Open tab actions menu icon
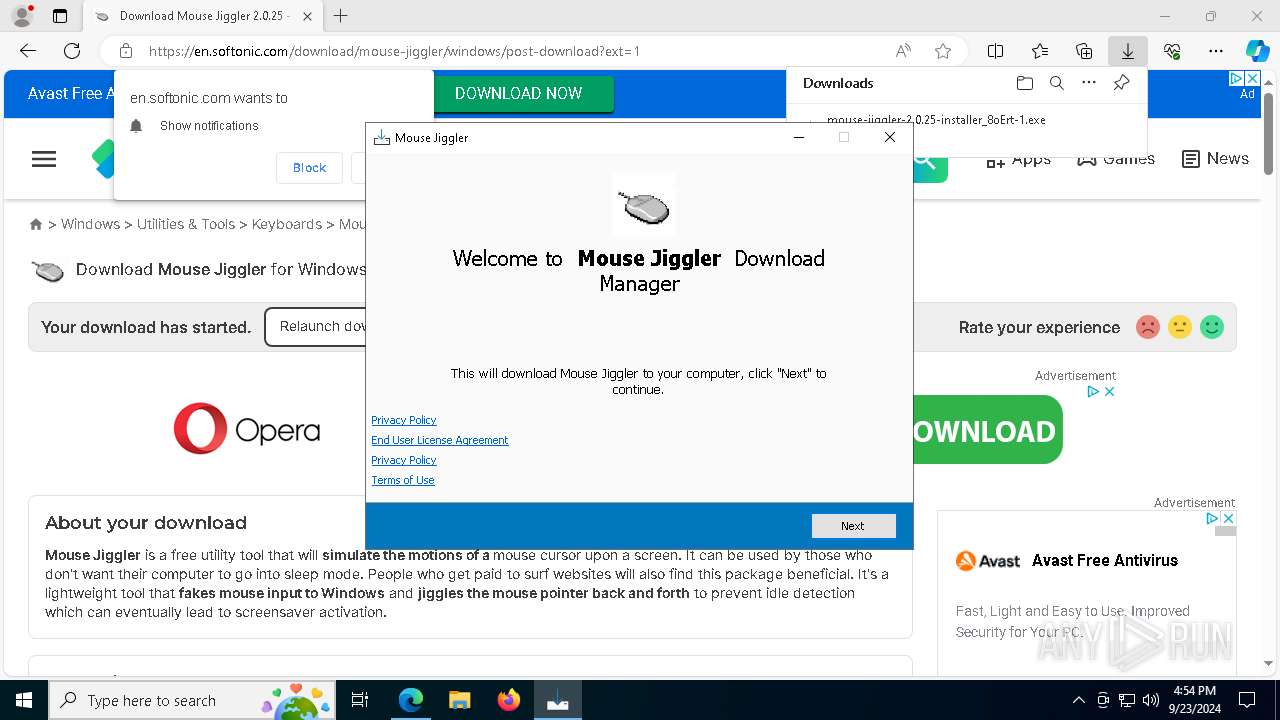Screen dimensions: 1280x720 click(60, 16)
